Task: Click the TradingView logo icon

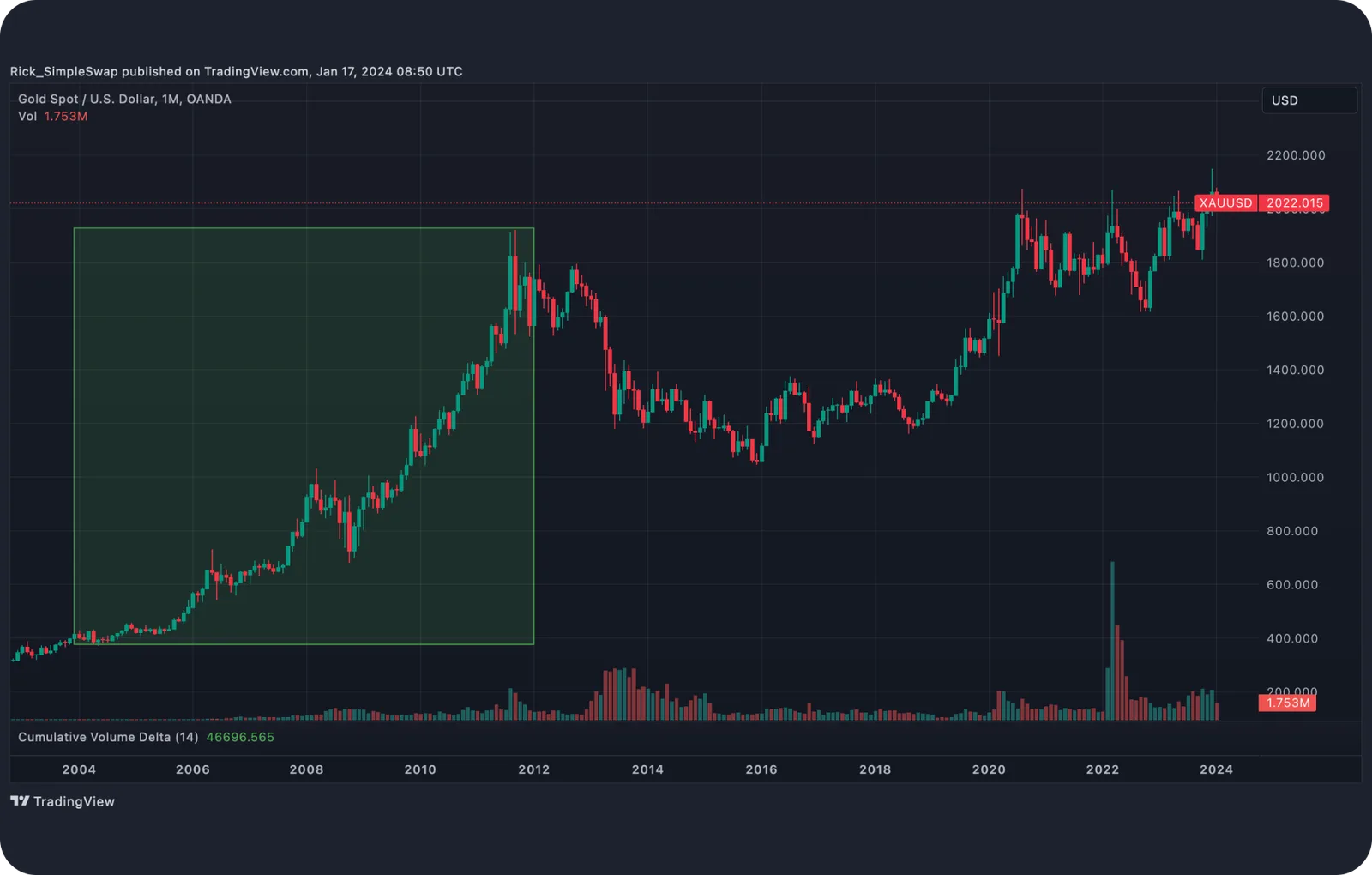Action: pos(20,801)
